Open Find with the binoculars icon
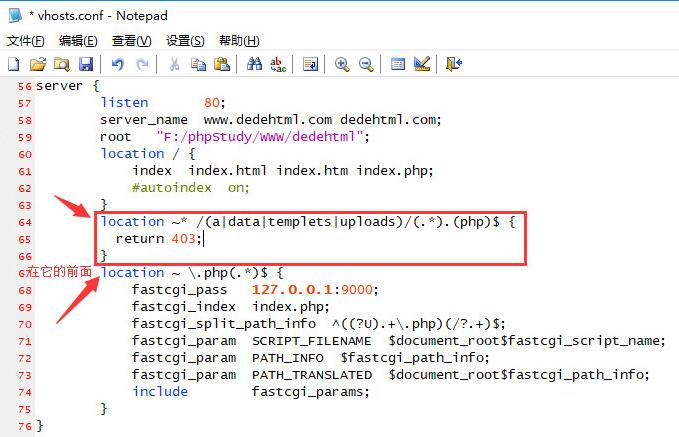 coord(254,64)
